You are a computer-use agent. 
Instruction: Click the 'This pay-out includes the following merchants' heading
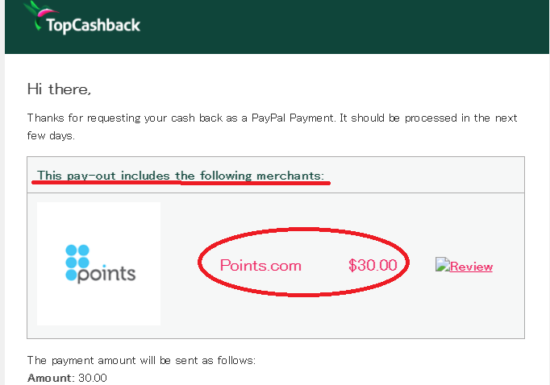181,175
